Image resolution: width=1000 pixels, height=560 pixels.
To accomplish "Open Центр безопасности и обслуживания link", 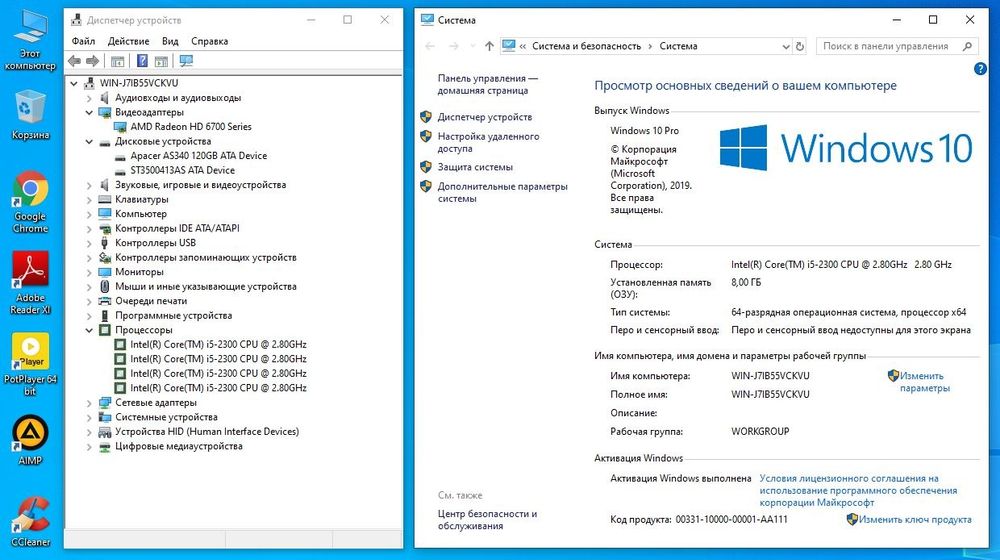I will [487, 520].
